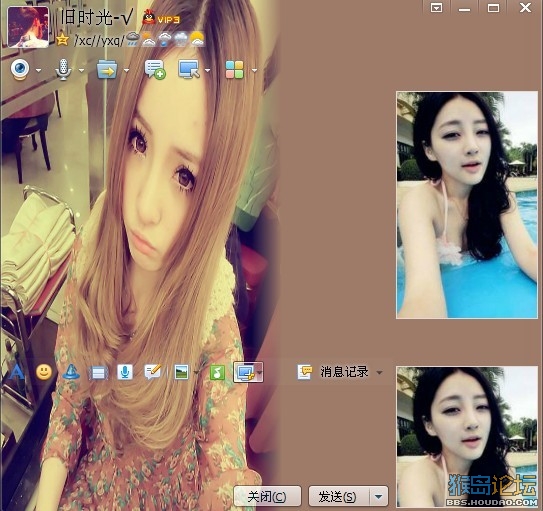Open contact avatar profile picture
This screenshot has width=543, height=511.
tap(28, 27)
